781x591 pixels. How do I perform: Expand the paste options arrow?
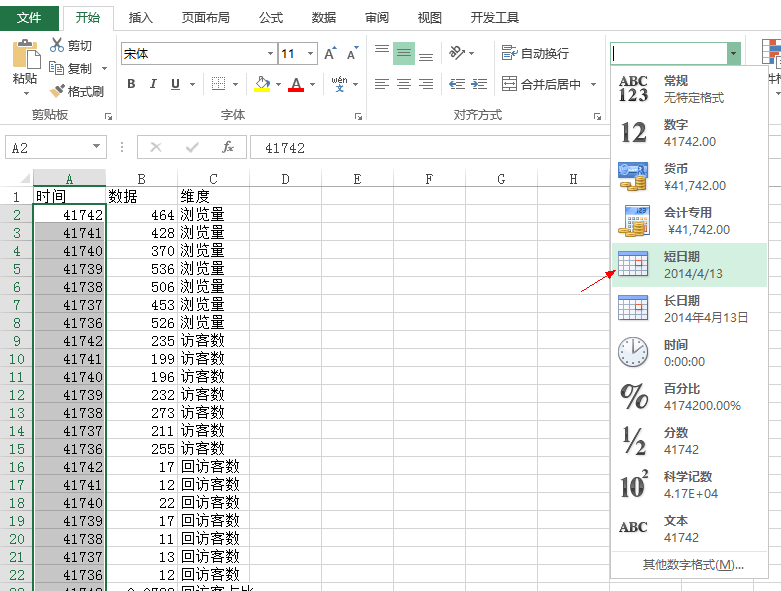(x=26, y=93)
